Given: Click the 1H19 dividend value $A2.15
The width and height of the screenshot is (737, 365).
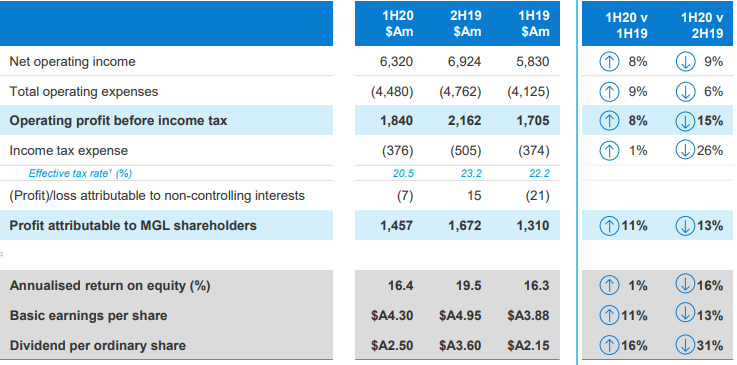Looking at the screenshot, I should (528, 346).
